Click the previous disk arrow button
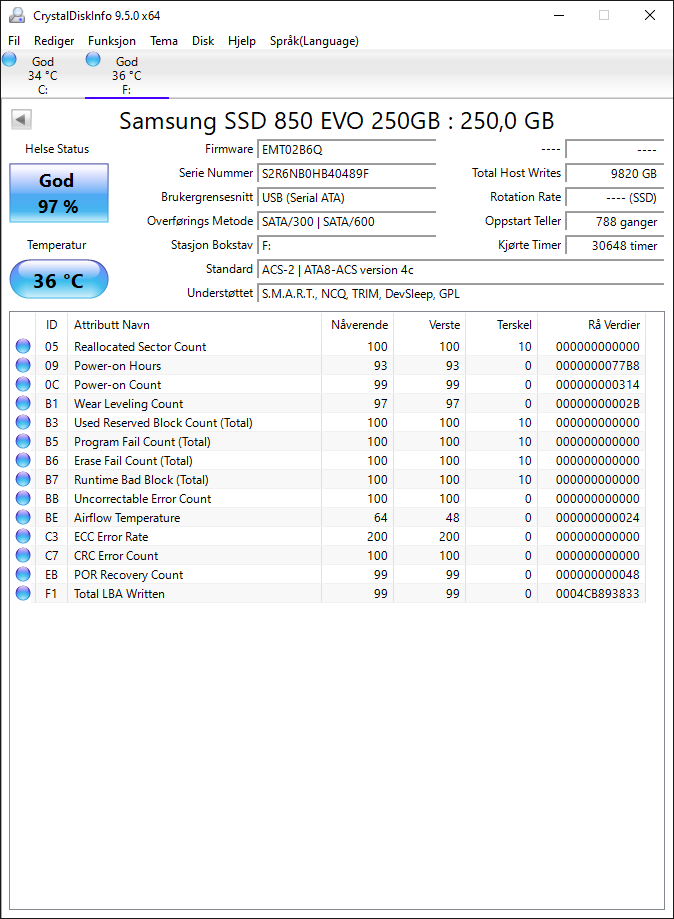The height and width of the screenshot is (919, 674). tap(21, 120)
